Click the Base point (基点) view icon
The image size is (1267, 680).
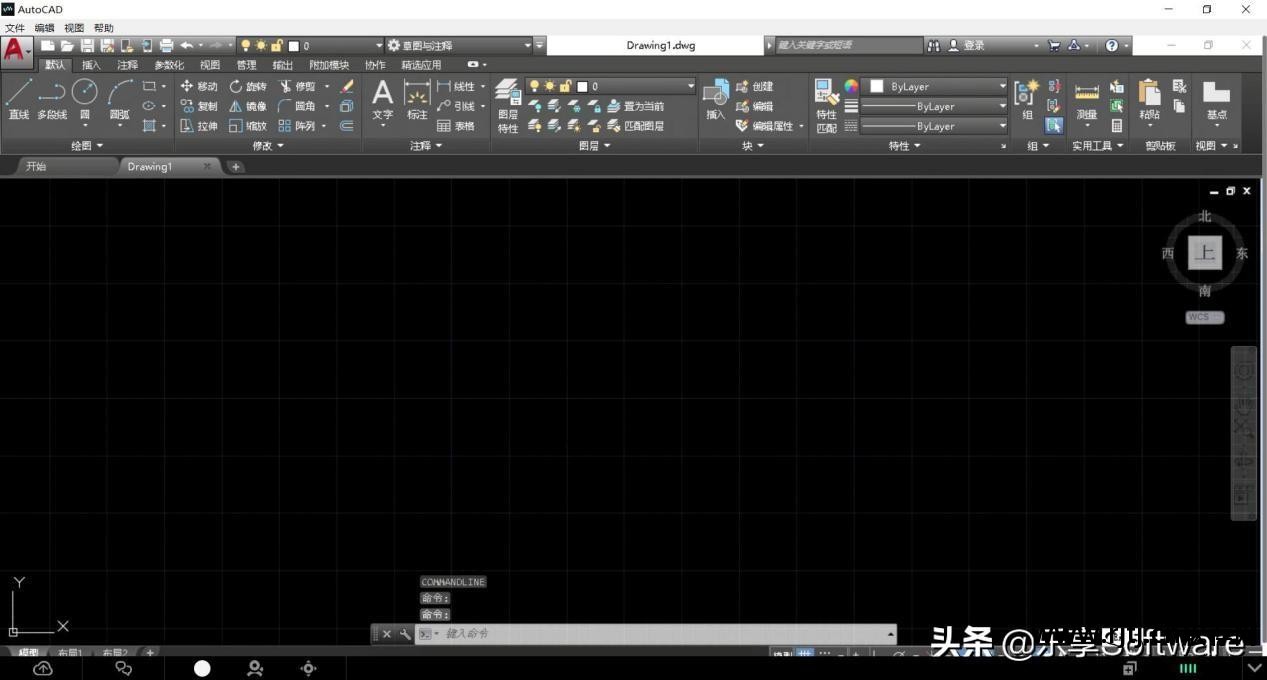[x=1216, y=100]
